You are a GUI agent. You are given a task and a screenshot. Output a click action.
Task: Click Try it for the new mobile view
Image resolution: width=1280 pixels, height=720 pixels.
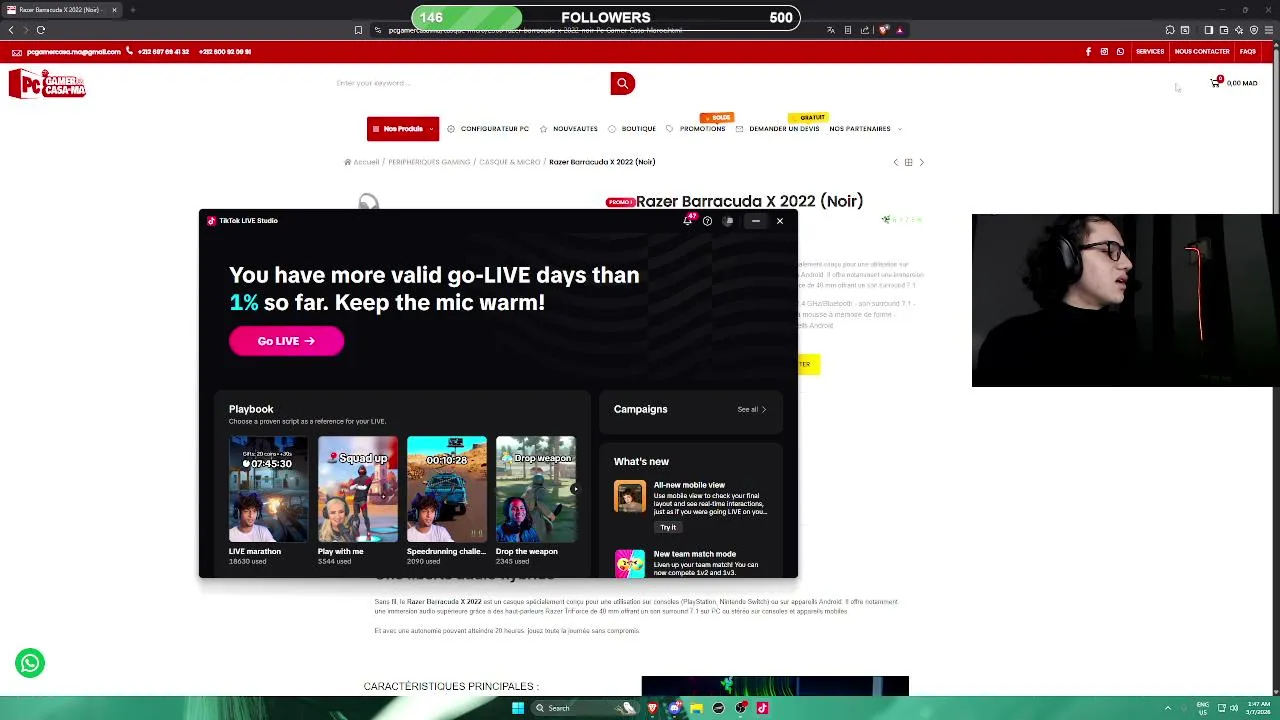[x=668, y=527]
